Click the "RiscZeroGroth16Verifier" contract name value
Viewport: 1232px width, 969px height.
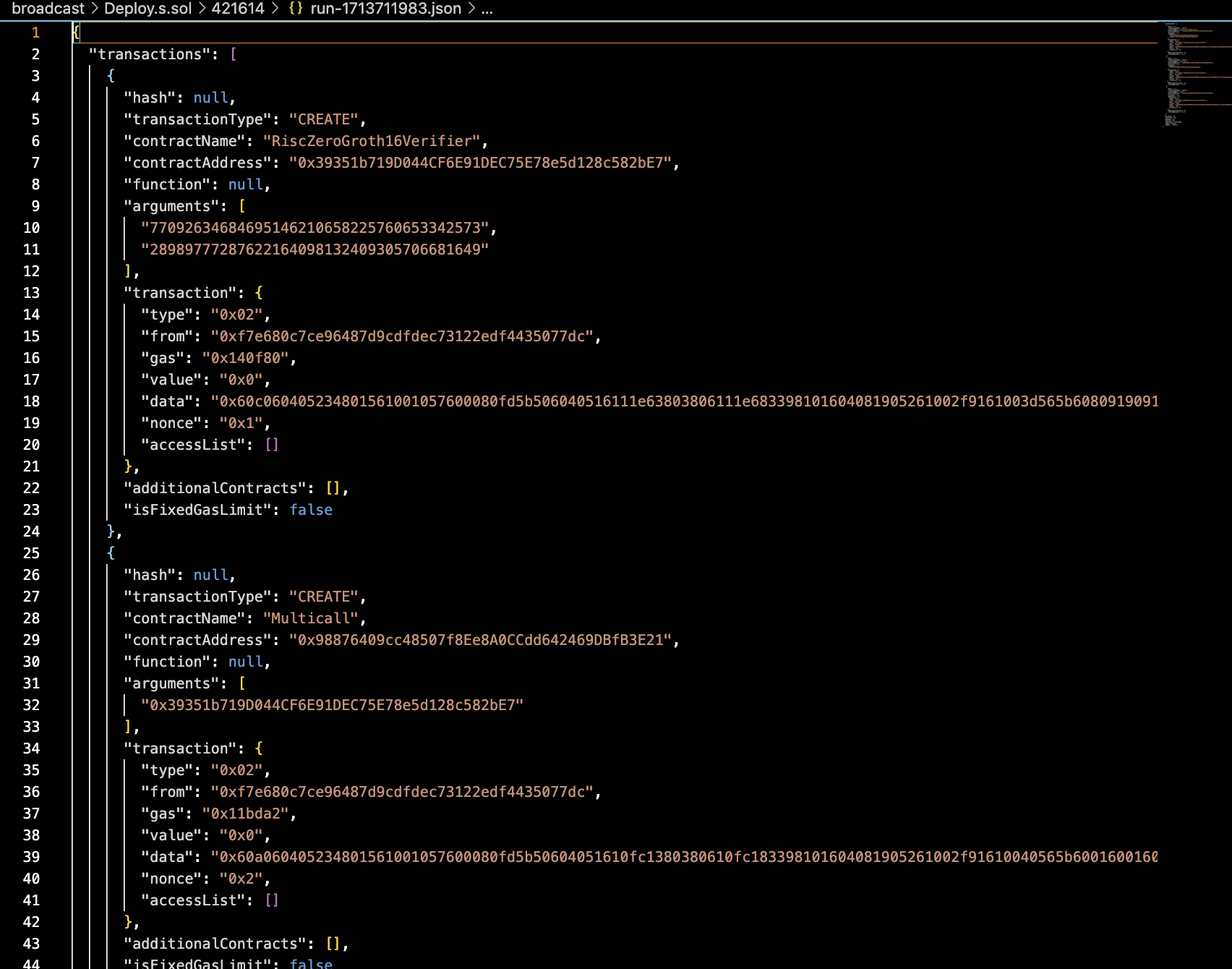372,141
